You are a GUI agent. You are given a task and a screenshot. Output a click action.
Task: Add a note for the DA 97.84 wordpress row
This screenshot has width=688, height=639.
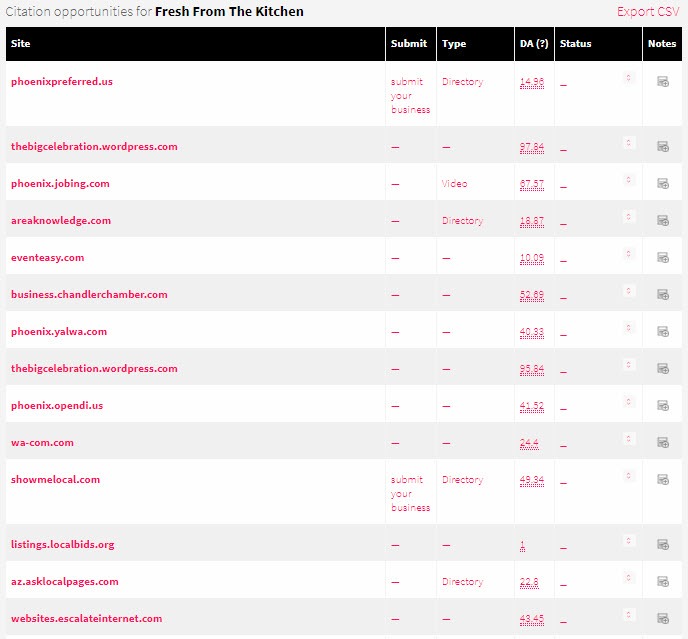point(663,147)
